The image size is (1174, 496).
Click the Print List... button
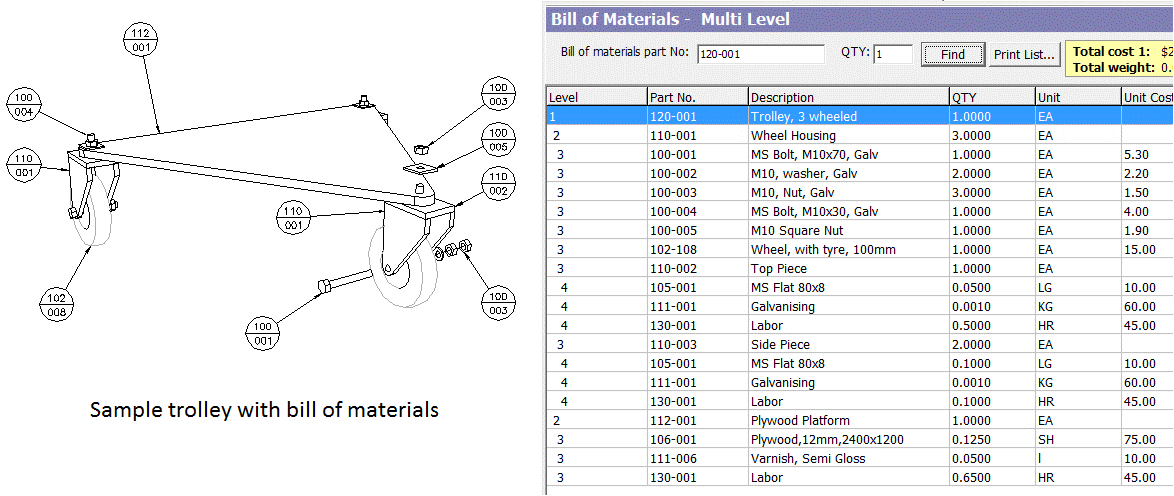(x=1024, y=54)
